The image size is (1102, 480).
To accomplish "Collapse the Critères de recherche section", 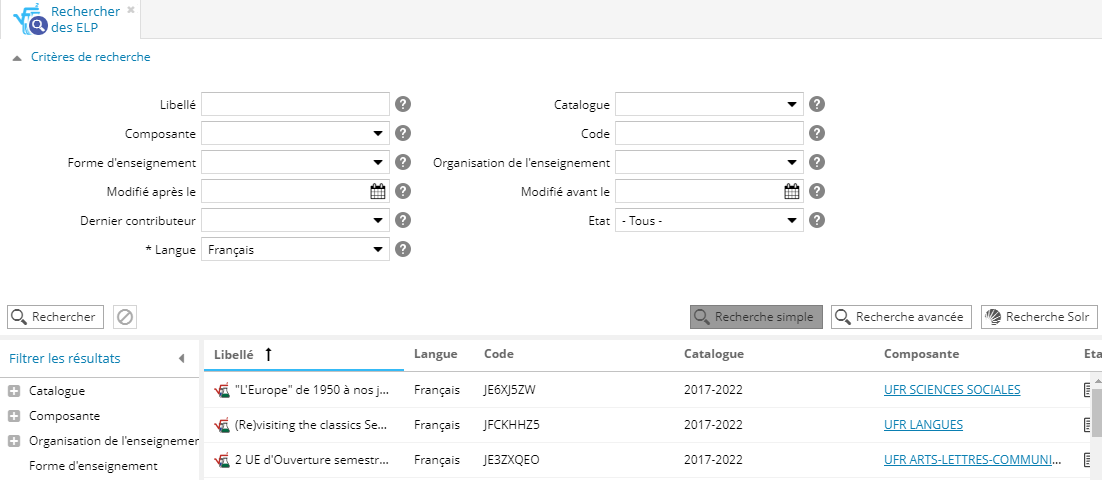I will pyautogui.click(x=16, y=58).
